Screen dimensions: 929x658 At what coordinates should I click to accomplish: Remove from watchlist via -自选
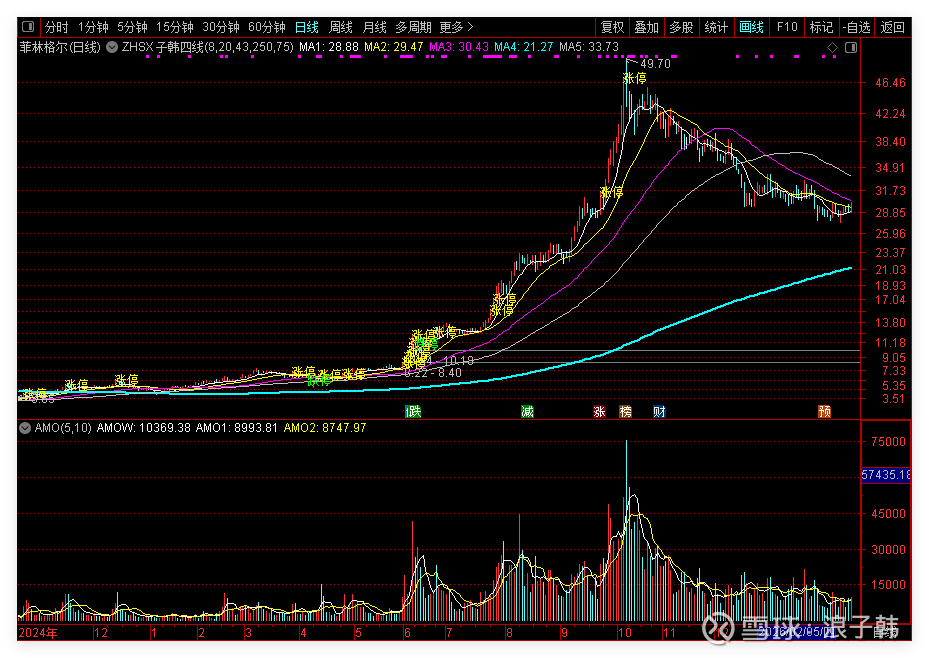tap(857, 27)
